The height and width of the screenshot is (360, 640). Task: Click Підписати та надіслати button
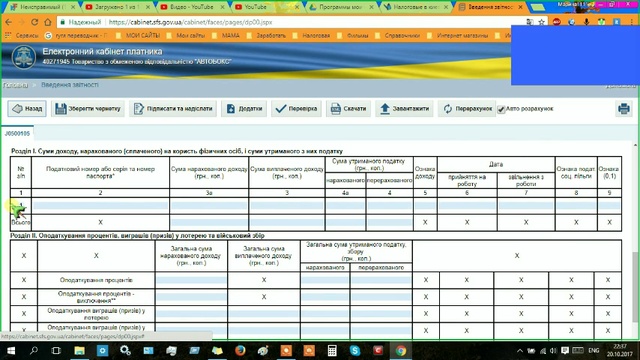point(173,109)
